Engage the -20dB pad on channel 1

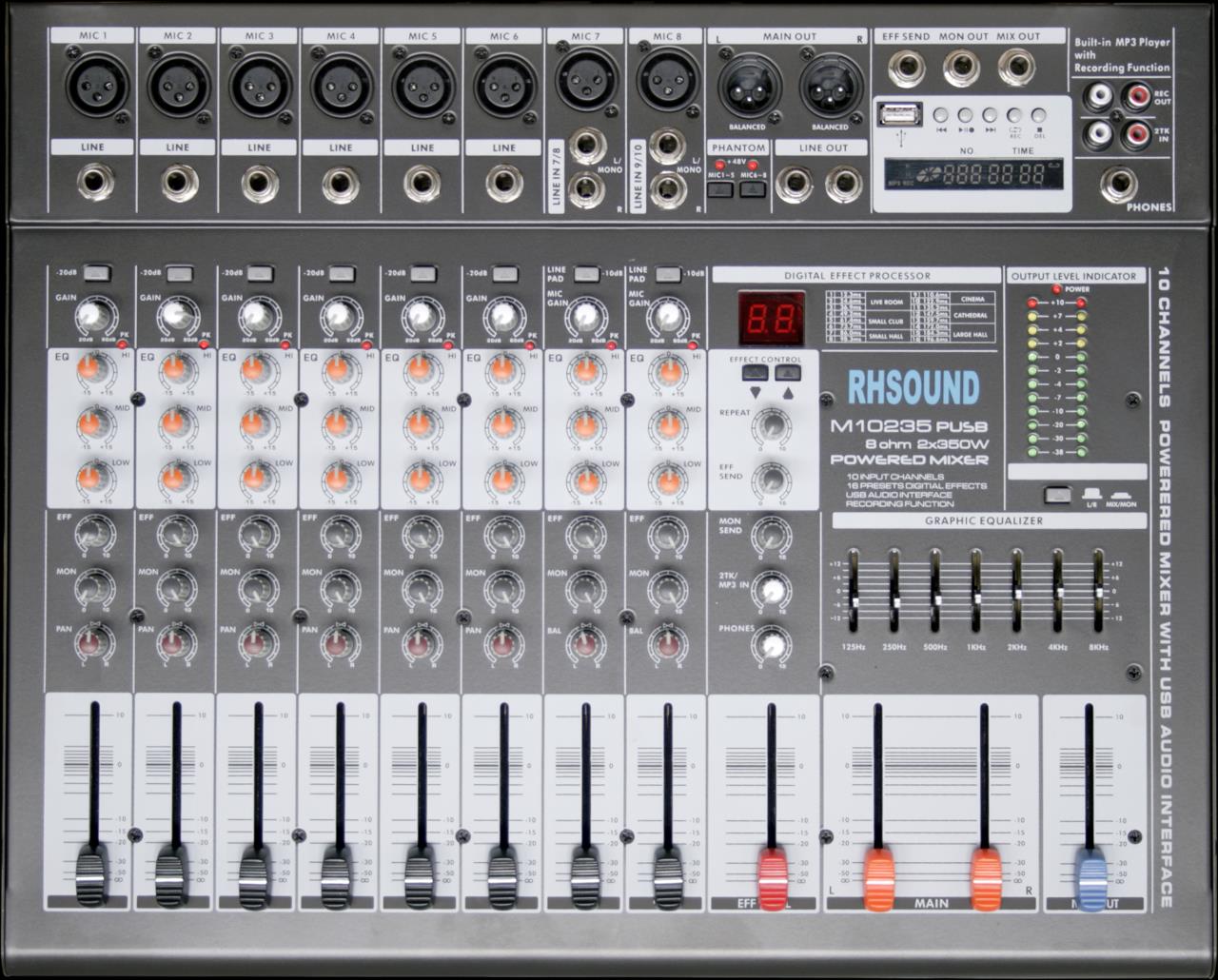click(x=97, y=273)
